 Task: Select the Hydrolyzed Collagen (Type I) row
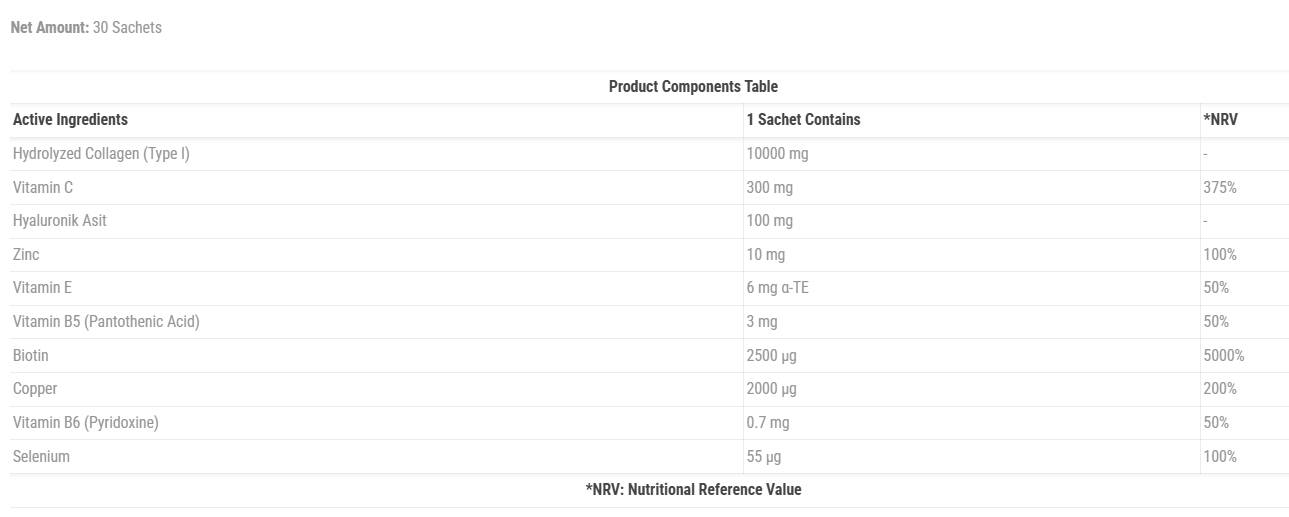point(101,154)
